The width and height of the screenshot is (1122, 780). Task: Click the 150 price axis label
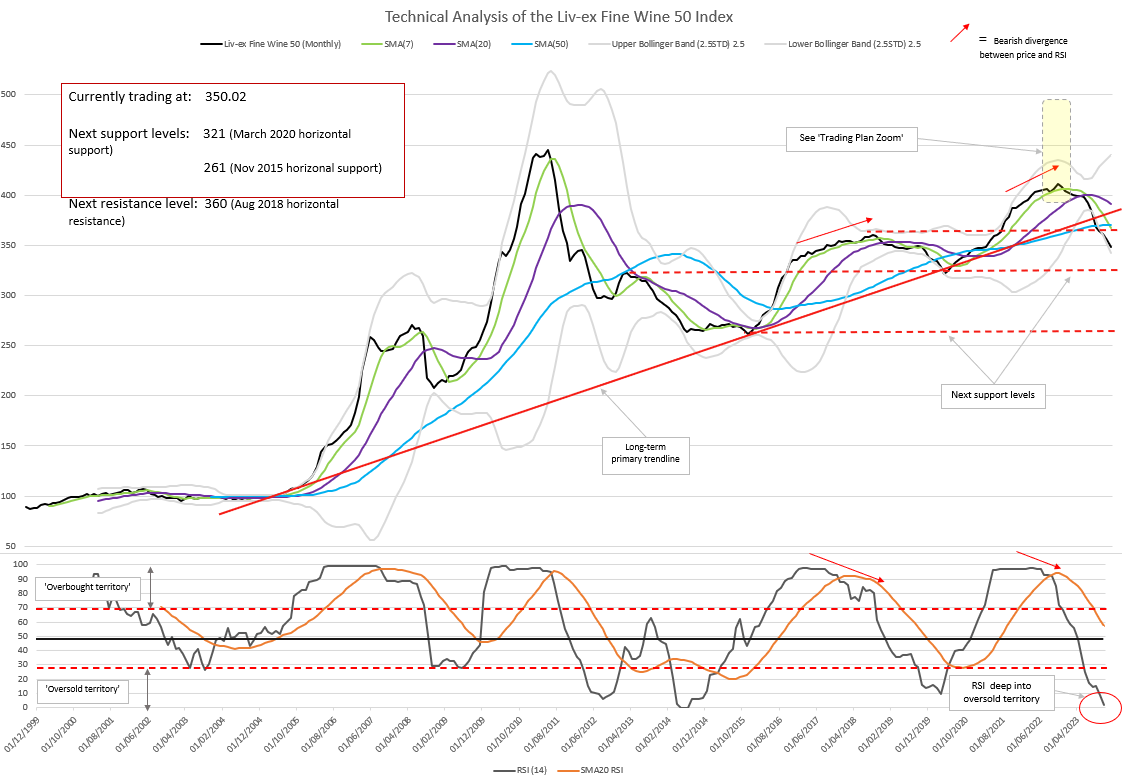click(9, 446)
